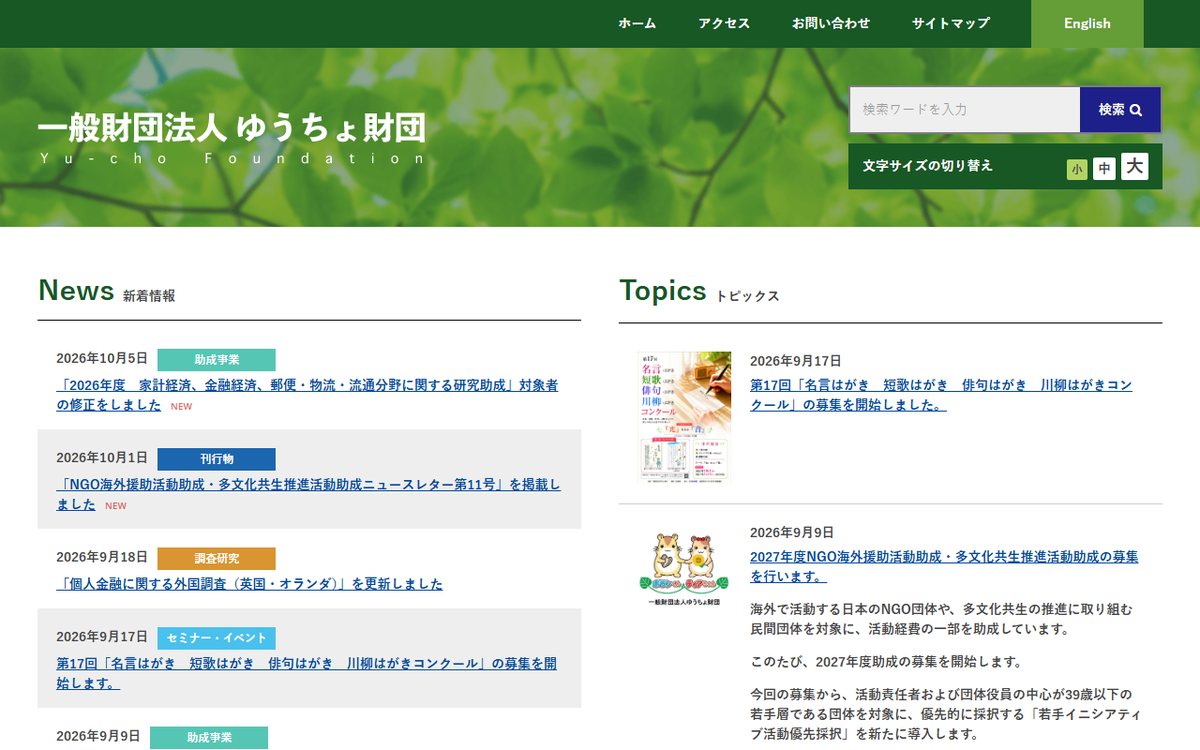The height and width of the screenshot is (750, 1200).
Task: Click the セミナー・イベント category tag
Action: (216, 638)
